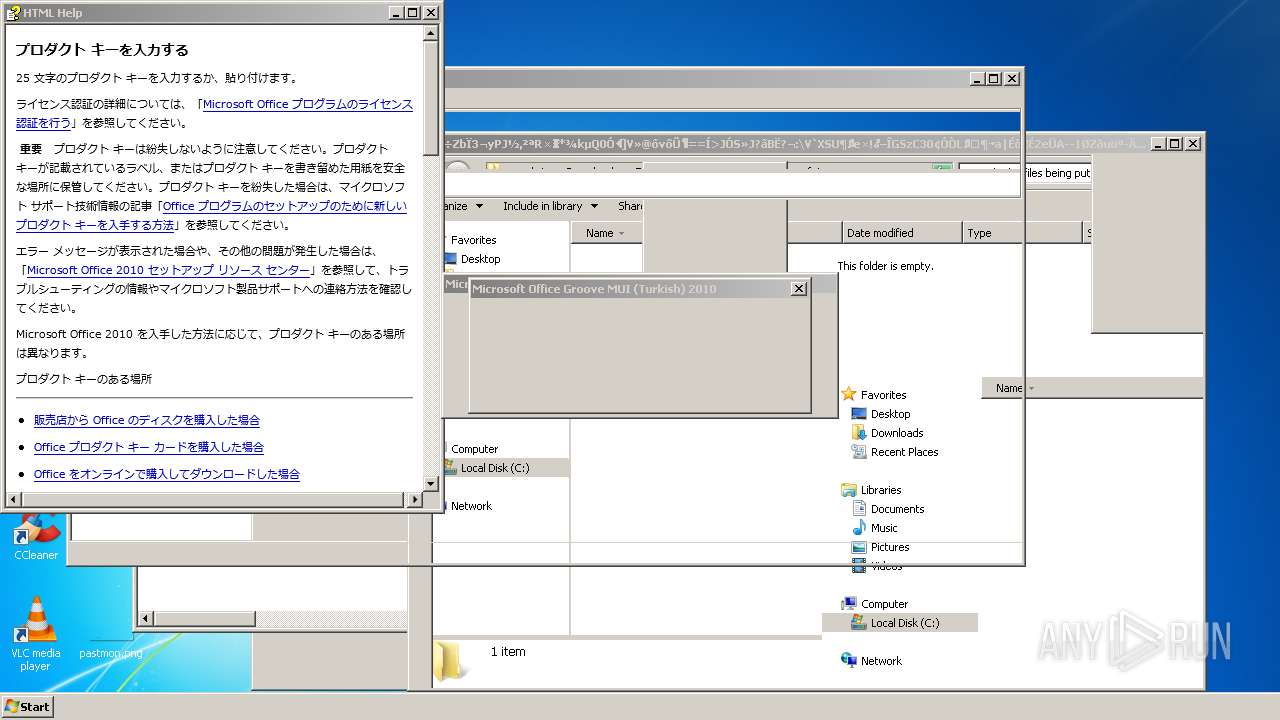Click the HTML Help title bar help icon
This screenshot has width=1280, height=720.
click(x=13, y=13)
